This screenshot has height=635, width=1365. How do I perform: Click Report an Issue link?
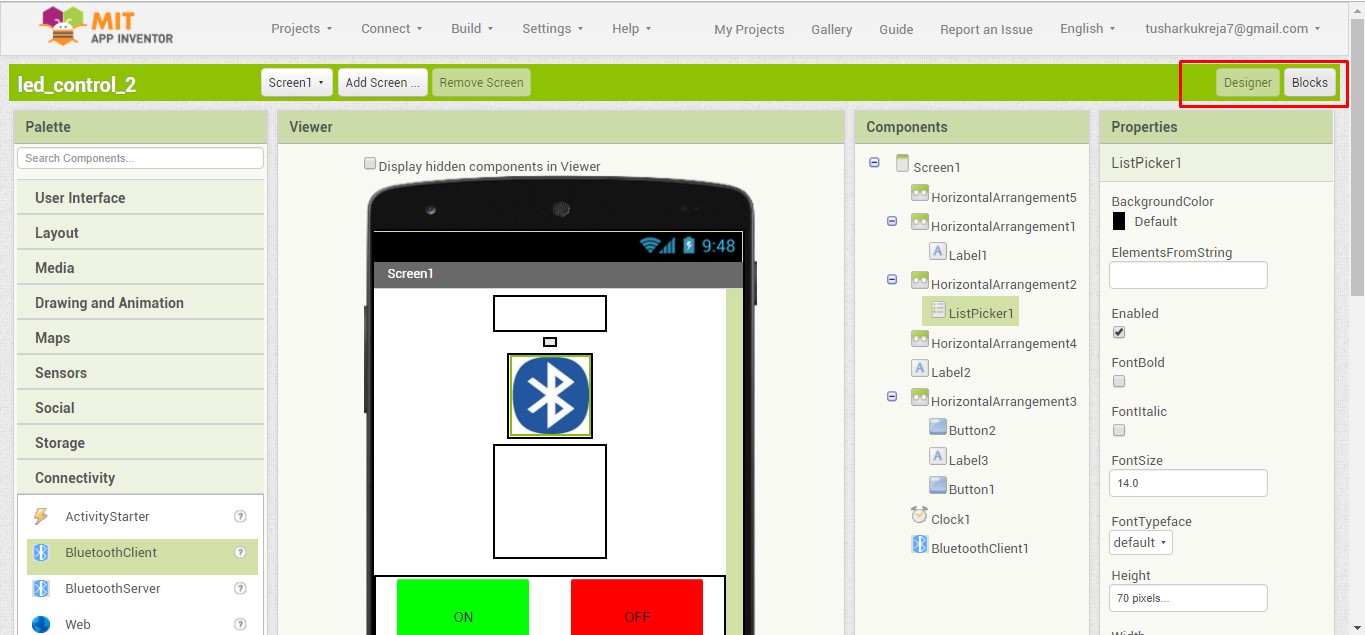pyautogui.click(x=986, y=30)
